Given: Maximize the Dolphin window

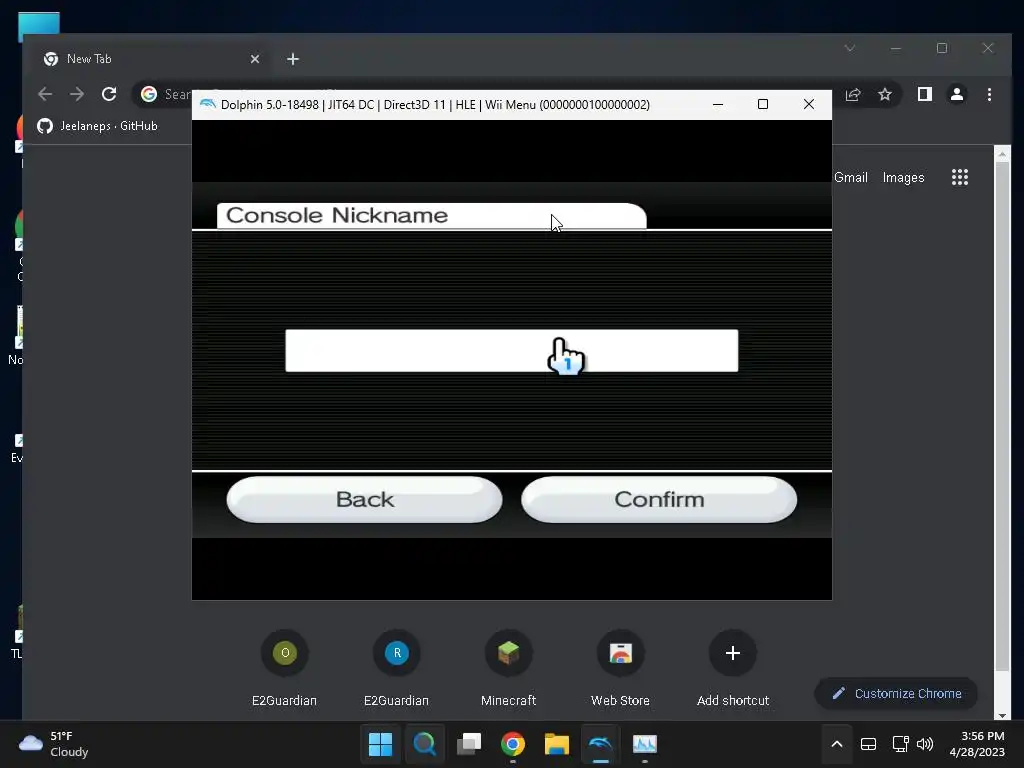Looking at the screenshot, I should 763,104.
